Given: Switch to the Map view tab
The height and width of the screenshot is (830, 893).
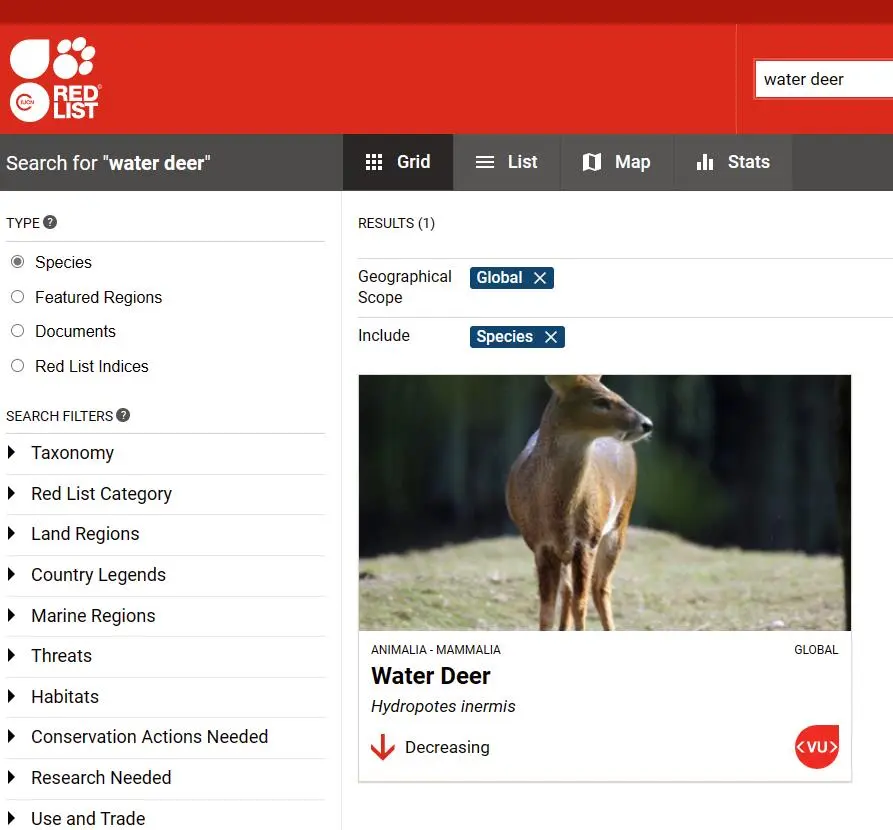Looking at the screenshot, I should (617, 162).
